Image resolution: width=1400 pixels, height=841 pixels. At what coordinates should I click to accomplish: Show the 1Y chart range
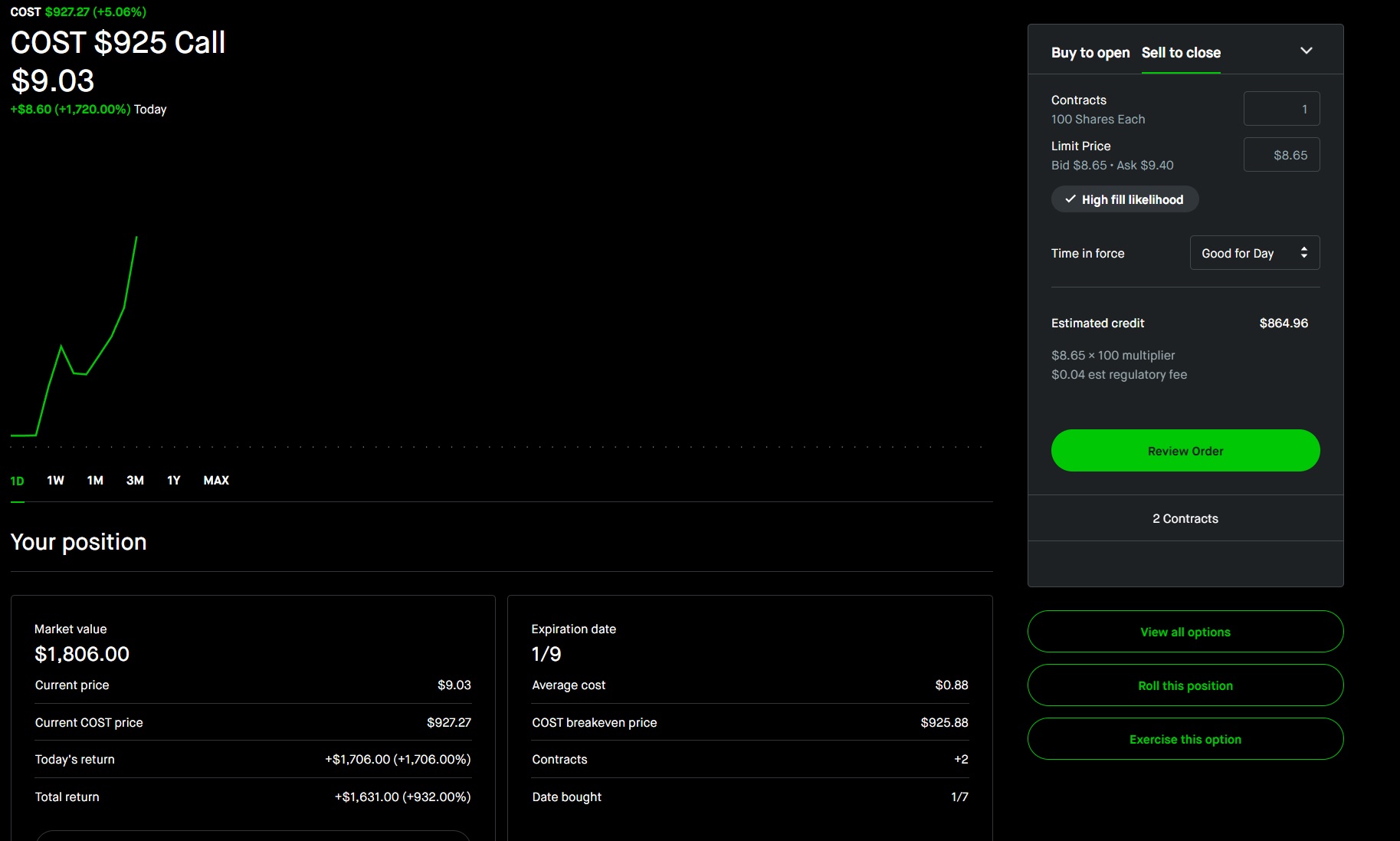point(174,481)
